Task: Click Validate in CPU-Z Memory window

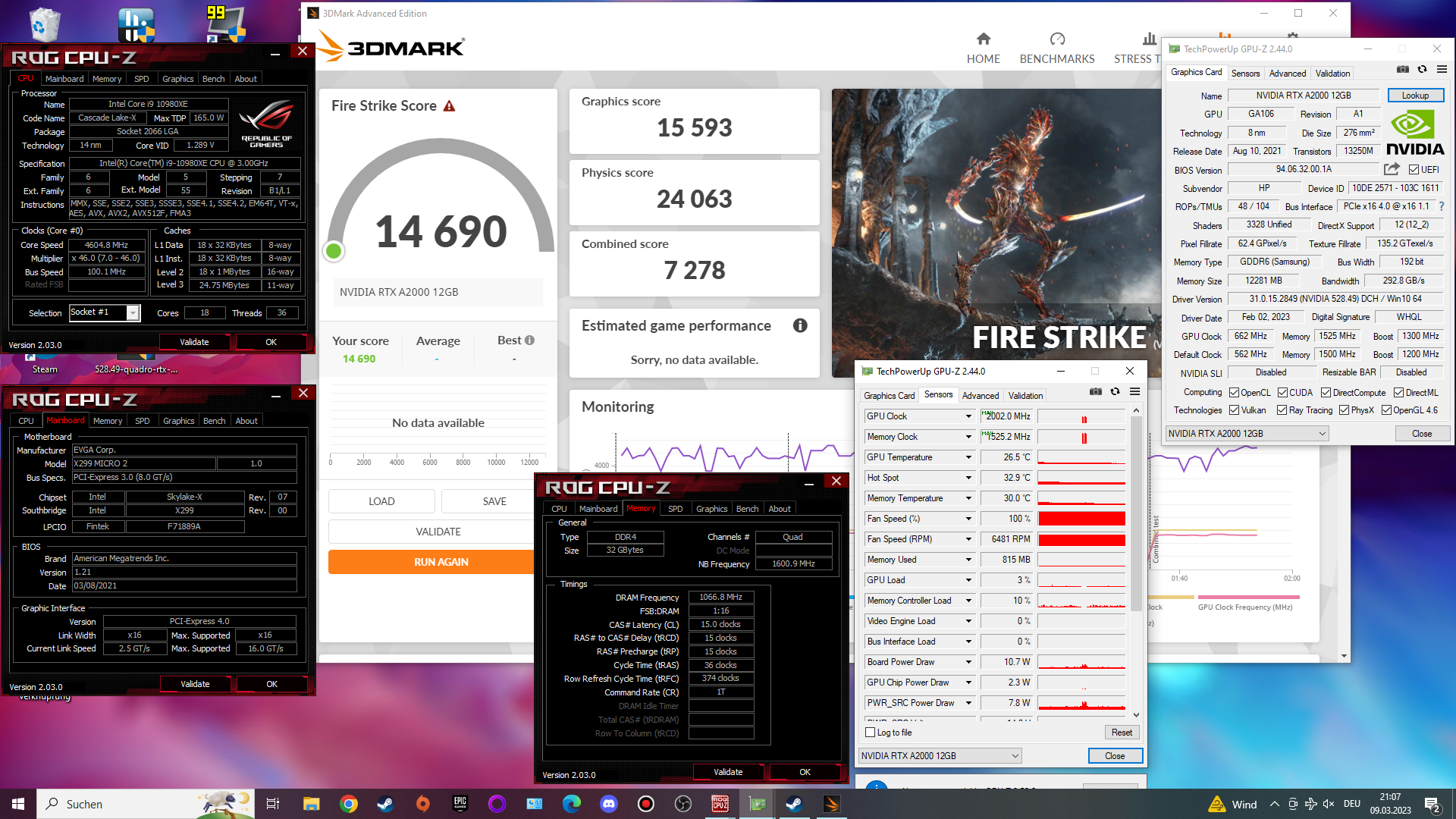Action: 728,772
